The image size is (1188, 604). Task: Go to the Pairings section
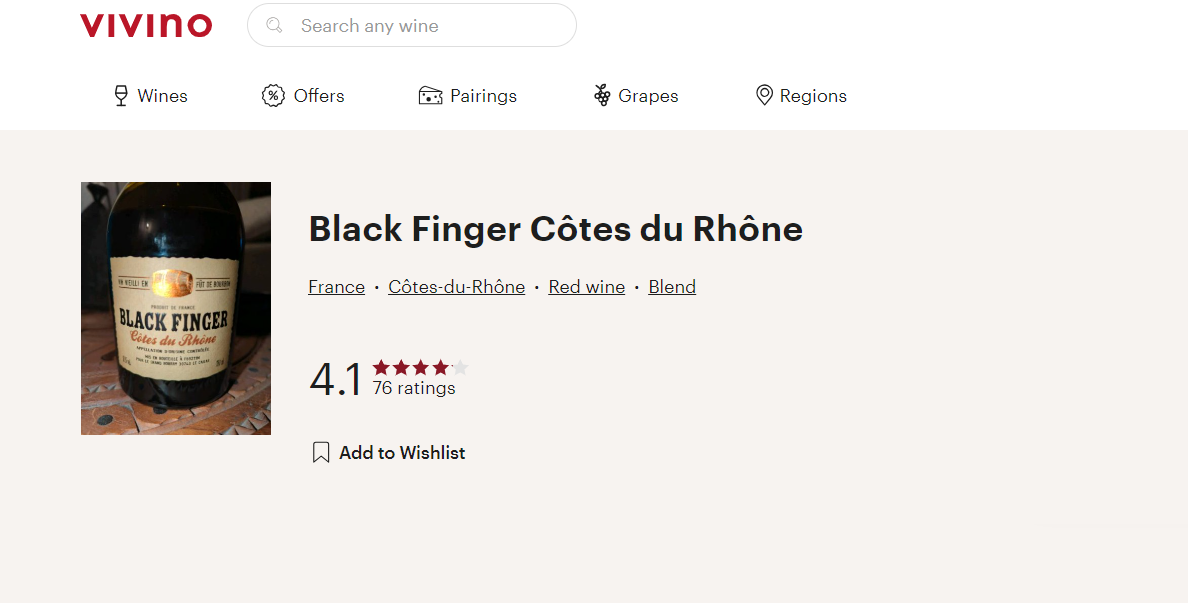[x=483, y=96]
